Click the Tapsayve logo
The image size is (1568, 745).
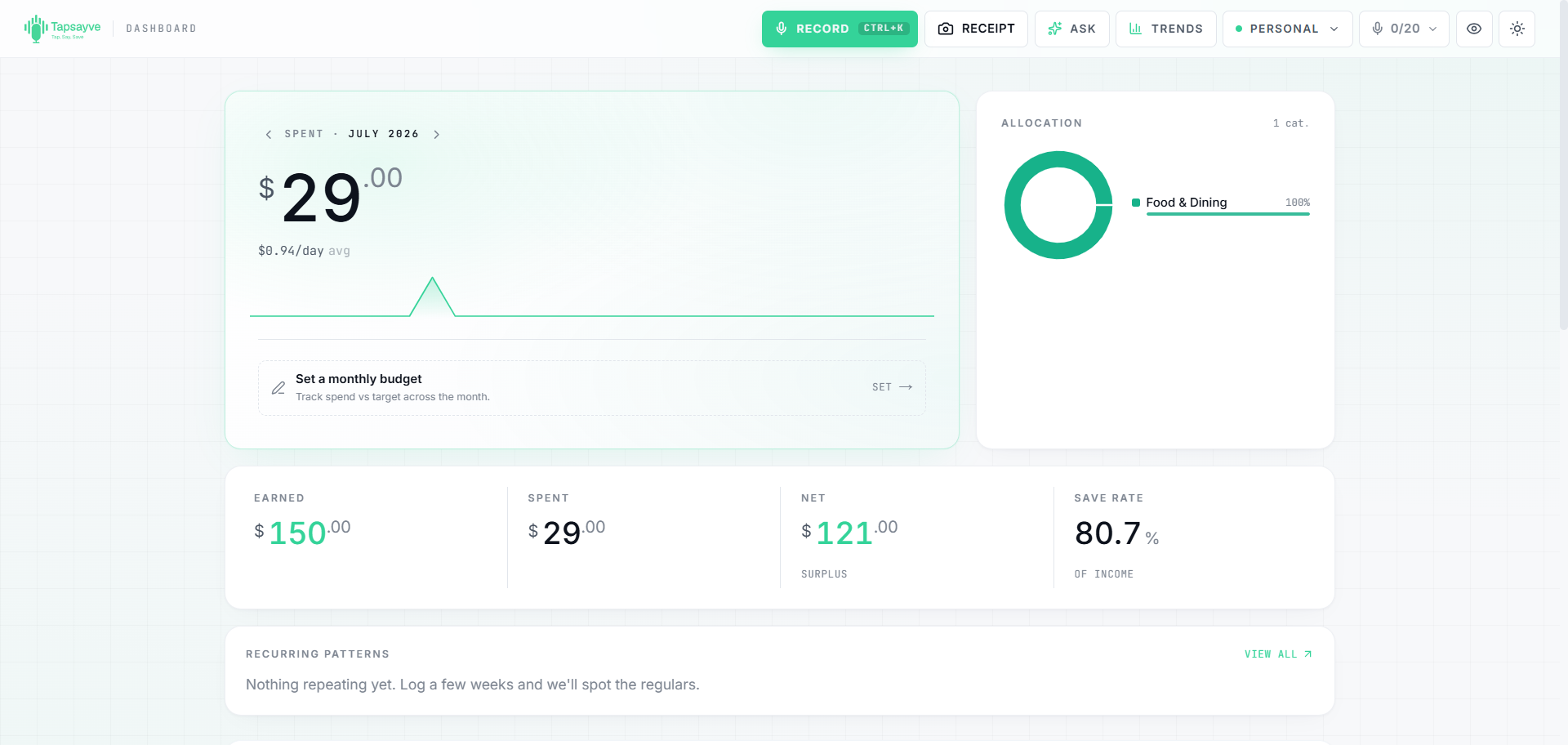pyautogui.click(x=62, y=29)
